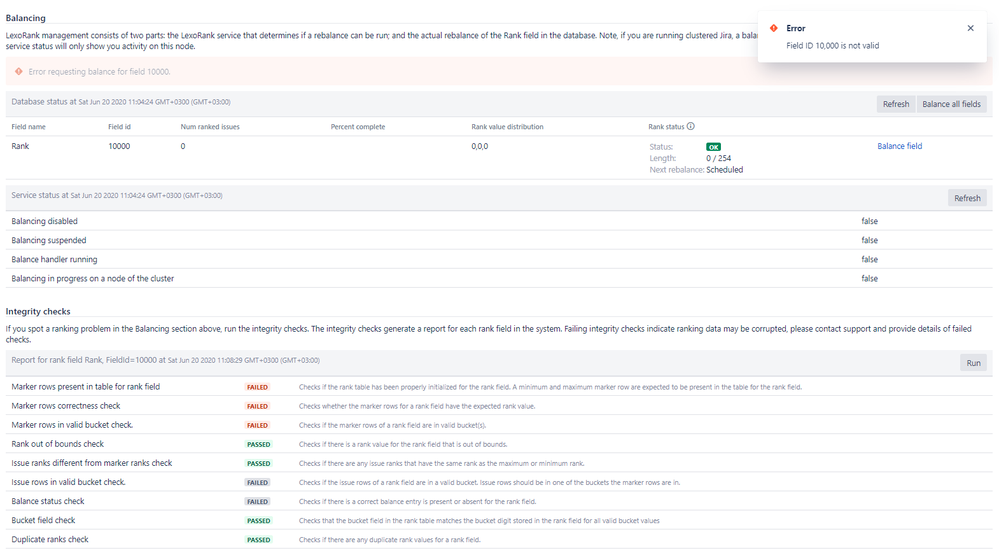Screen dimensions: 999x555
Task: Click the FAILED badge for Marker rows present check
Action: (x=258, y=387)
